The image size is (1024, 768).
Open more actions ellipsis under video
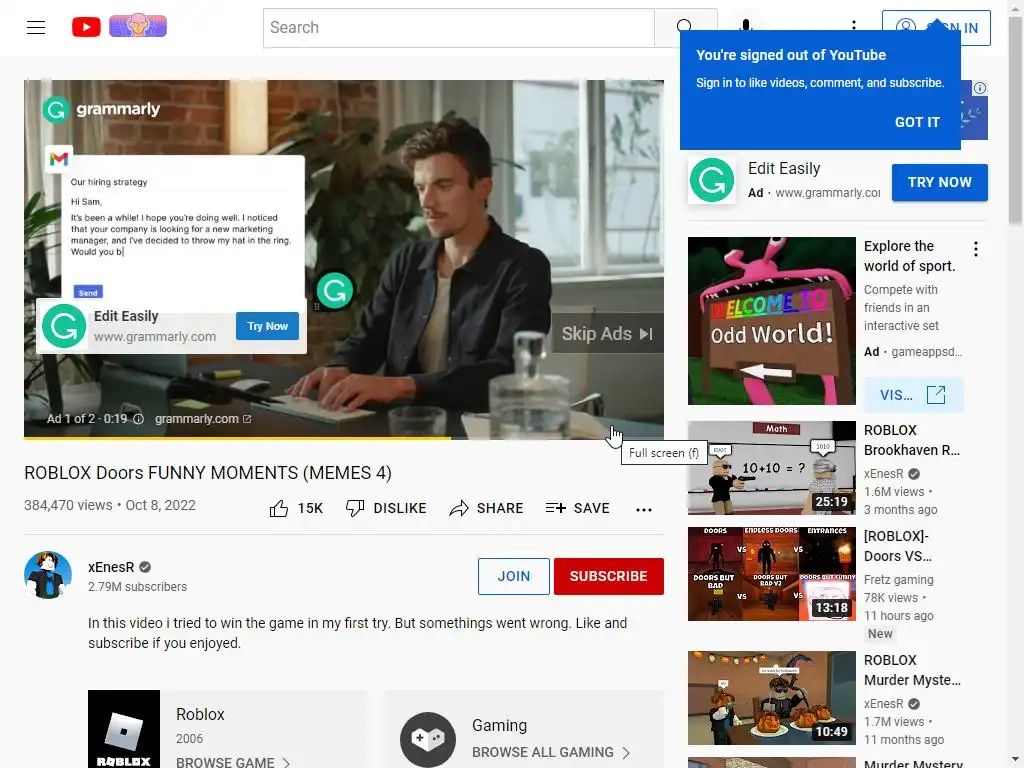[x=644, y=509]
